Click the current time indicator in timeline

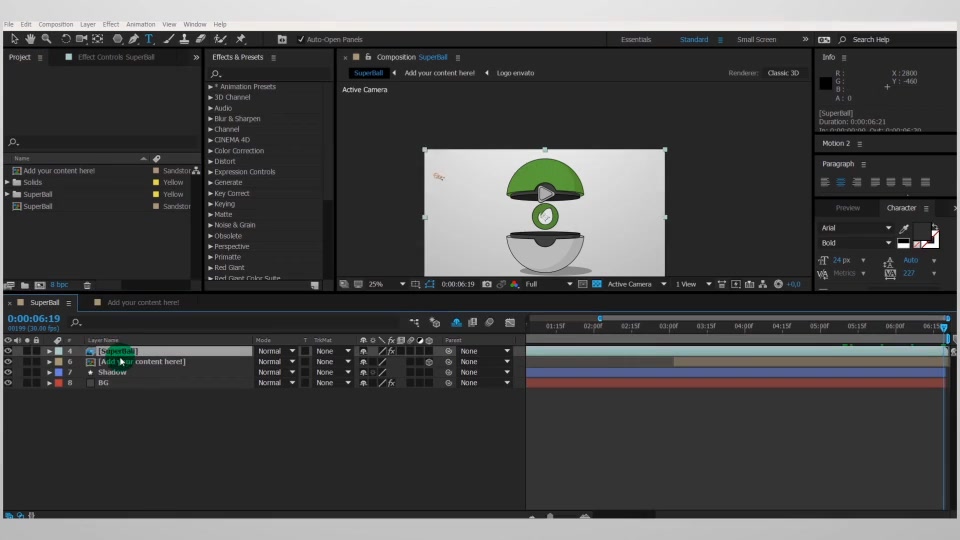click(x=943, y=327)
